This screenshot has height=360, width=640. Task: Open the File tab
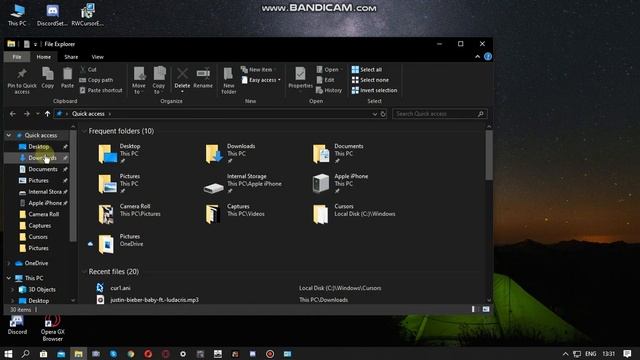point(17,57)
